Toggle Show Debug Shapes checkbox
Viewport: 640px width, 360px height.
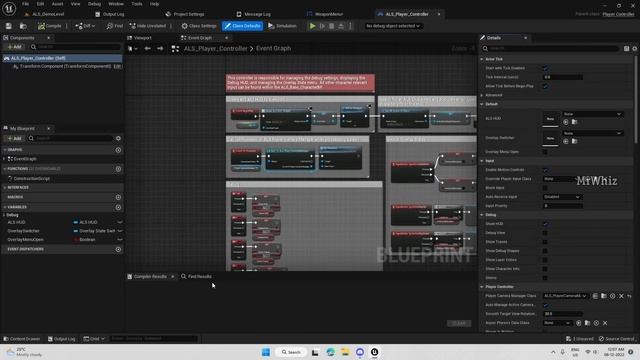[x=545, y=251]
